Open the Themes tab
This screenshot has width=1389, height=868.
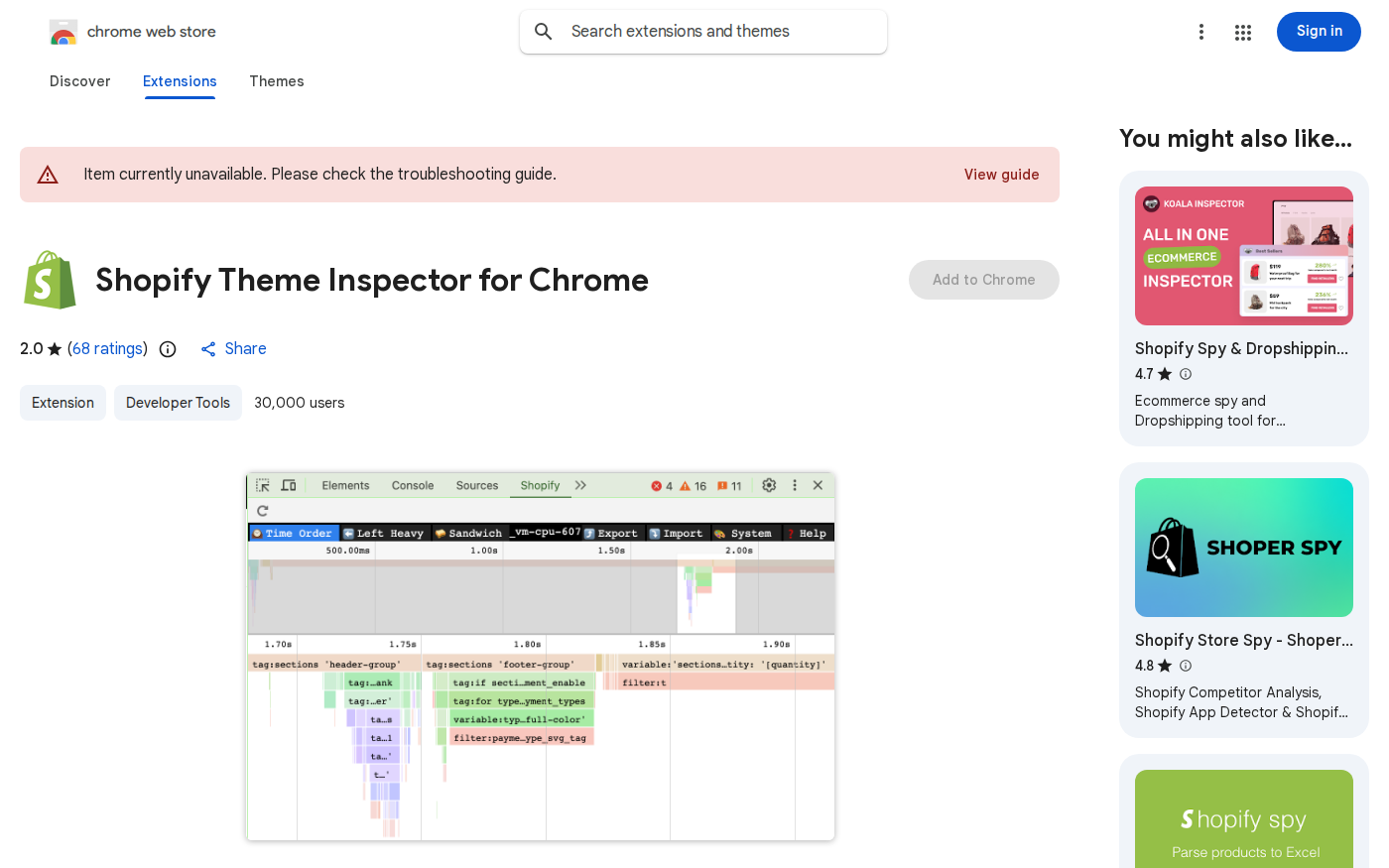coord(277,81)
